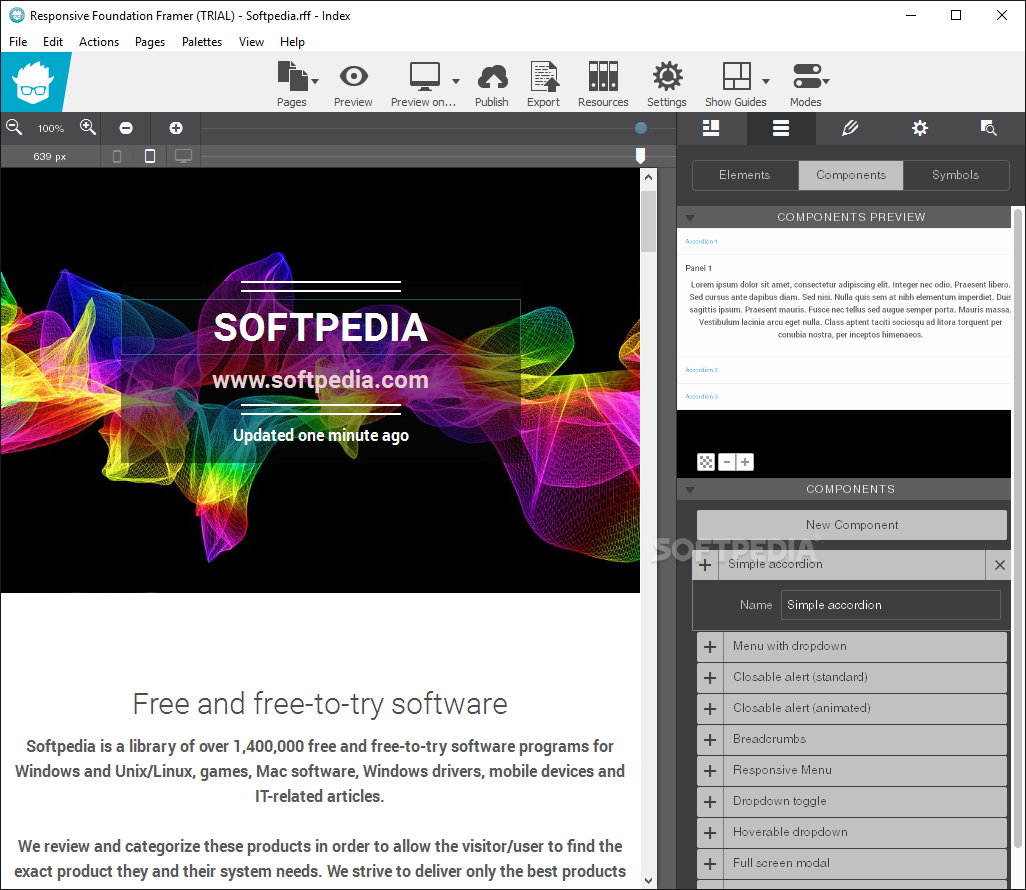This screenshot has width=1026, height=890.
Task: Click the Modes switch icon
Action: (x=807, y=77)
